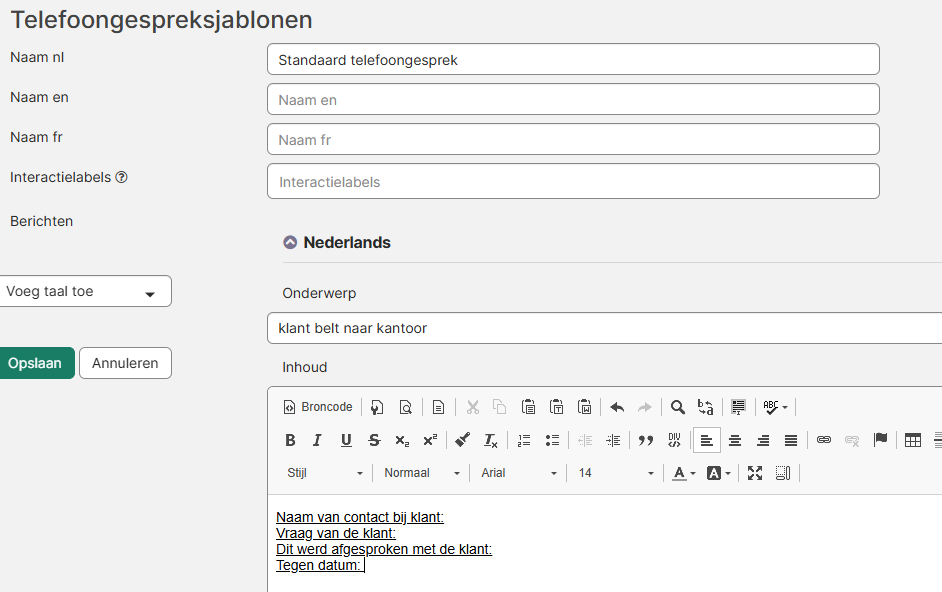The width and height of the screenshot is (942, 592).
Task: Open the Stijl styles dropdown
Action: (x=325, y=473)
